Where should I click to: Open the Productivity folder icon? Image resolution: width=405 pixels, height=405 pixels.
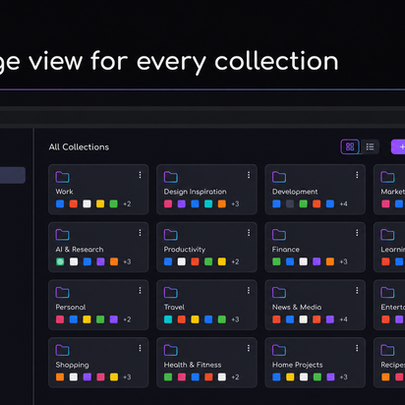pyautogui.click(x=171, y=235)
